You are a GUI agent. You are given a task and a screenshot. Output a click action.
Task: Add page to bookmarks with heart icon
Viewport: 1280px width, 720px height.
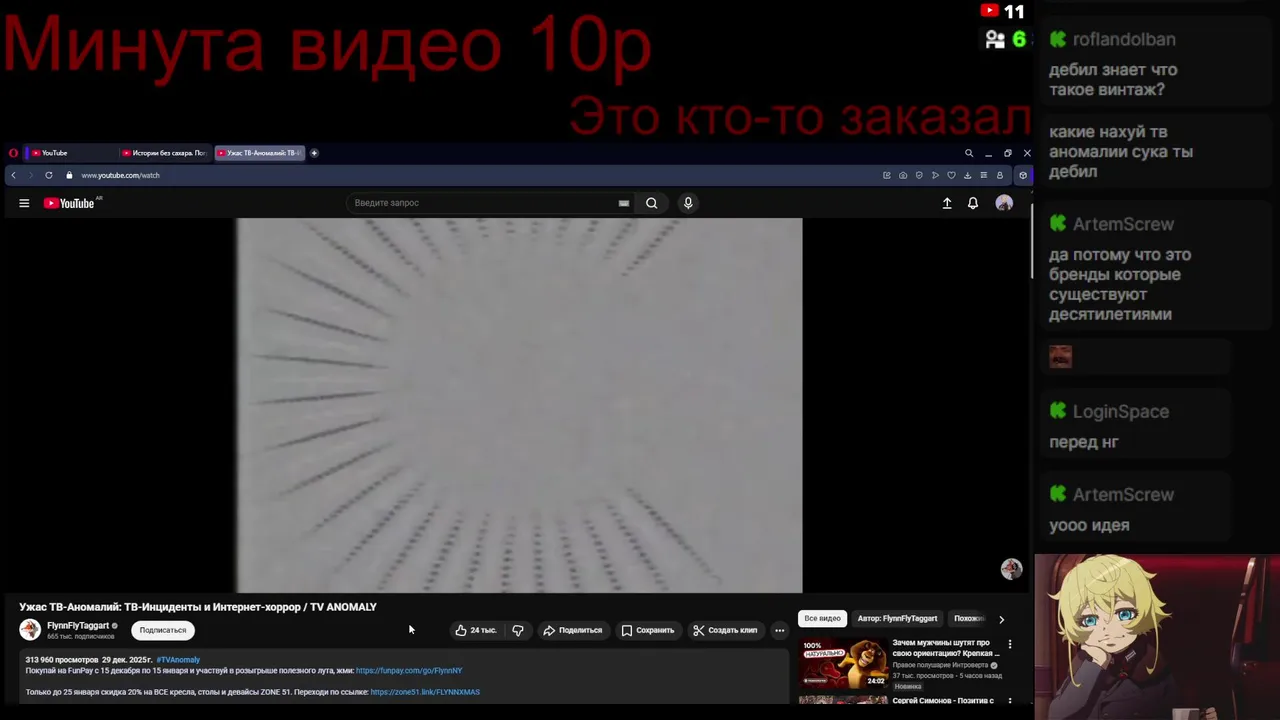pos(951,175)
